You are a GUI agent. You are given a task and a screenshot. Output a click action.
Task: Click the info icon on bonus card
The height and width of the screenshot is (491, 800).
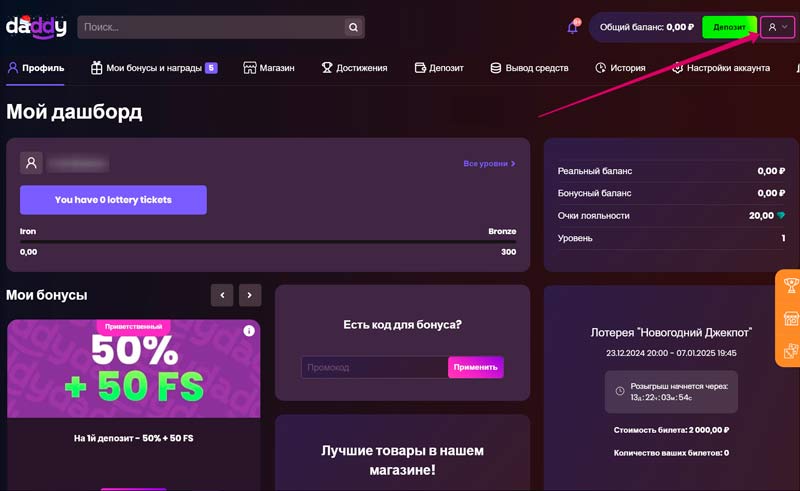[249, 331]
